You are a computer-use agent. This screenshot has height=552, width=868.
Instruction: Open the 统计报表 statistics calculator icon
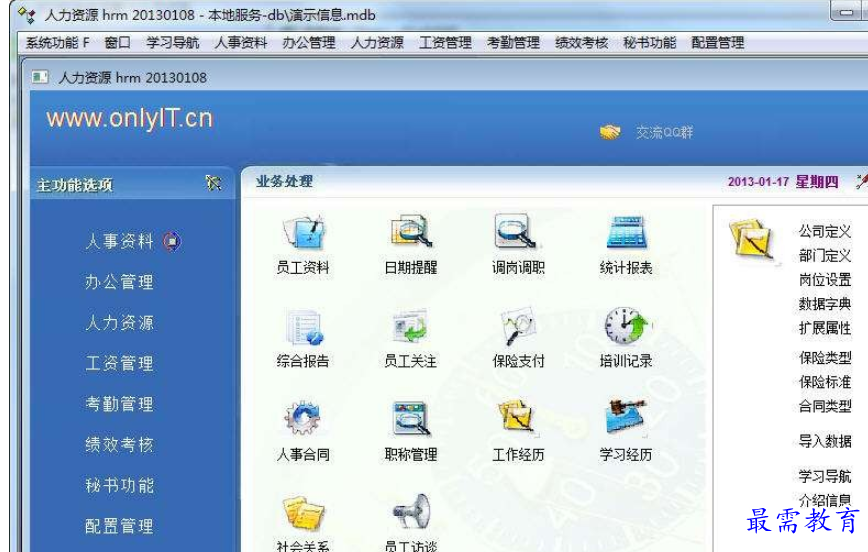point(626,231)
